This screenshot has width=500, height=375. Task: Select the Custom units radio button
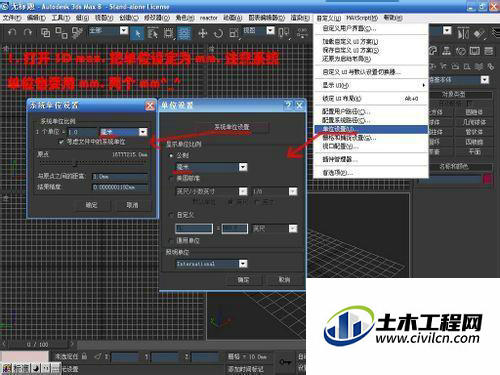coord(171,215)
